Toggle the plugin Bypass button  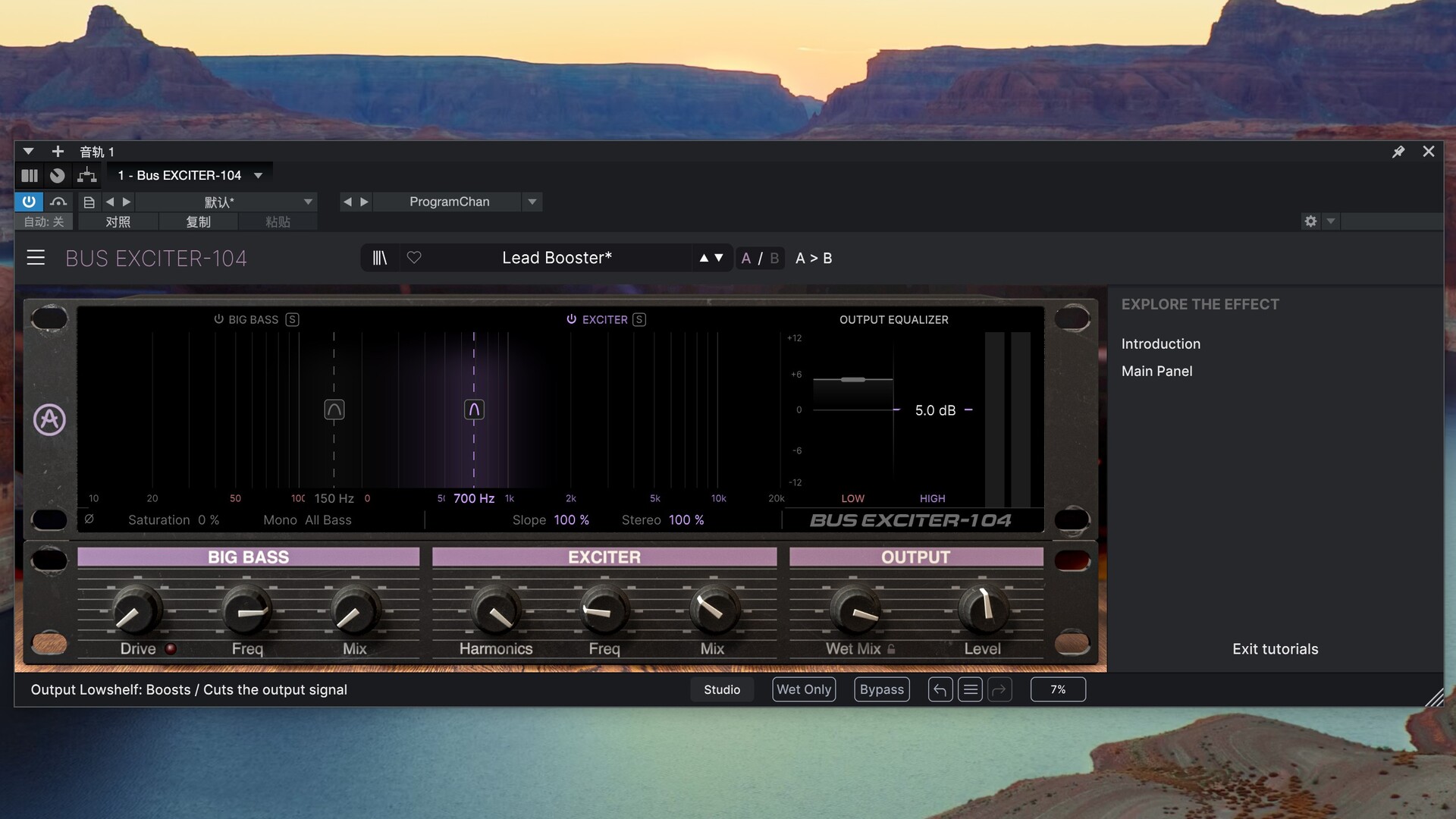click(x=882, y=689)
